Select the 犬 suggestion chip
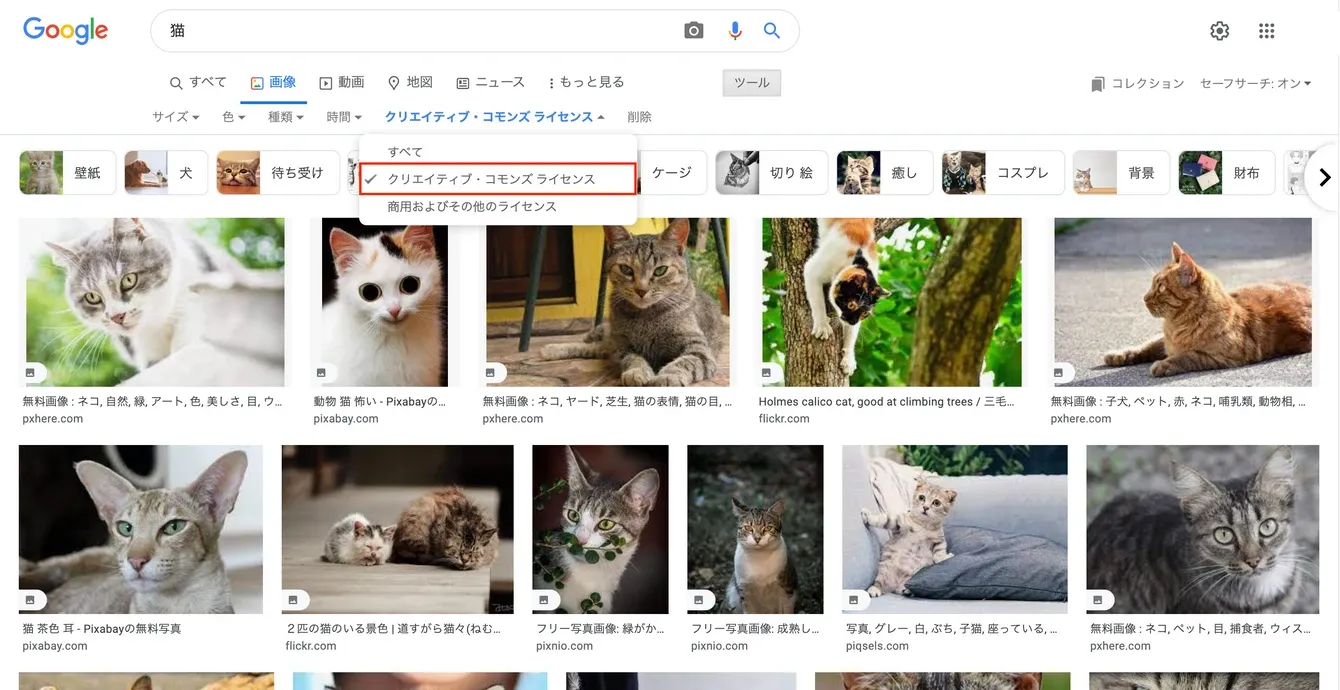Viewport: 1340px width, 690px height. pyautogui.click(x=166, y=173)
